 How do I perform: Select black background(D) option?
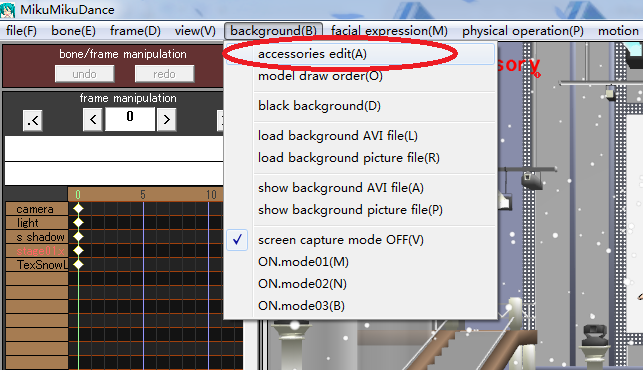tap(360, 106)
